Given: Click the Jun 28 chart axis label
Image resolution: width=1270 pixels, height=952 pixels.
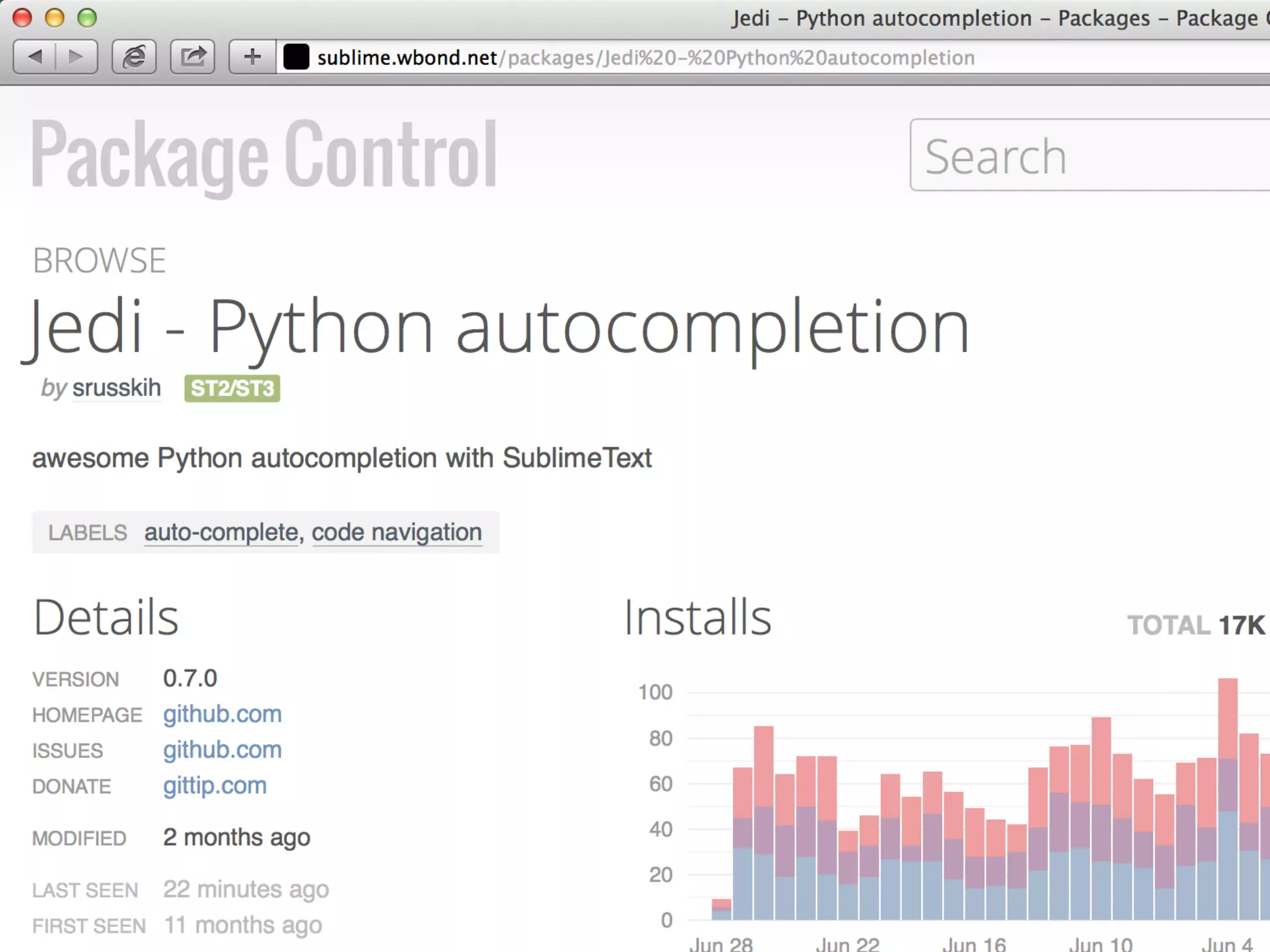Looking at the screenshot, I should point(721,944).
